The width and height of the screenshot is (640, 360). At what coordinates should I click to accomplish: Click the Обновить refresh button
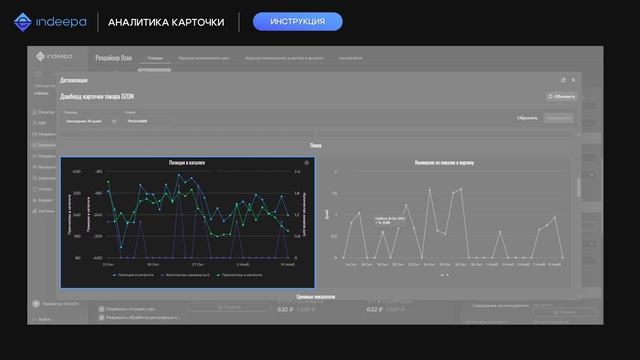click(x=562, y=96)
